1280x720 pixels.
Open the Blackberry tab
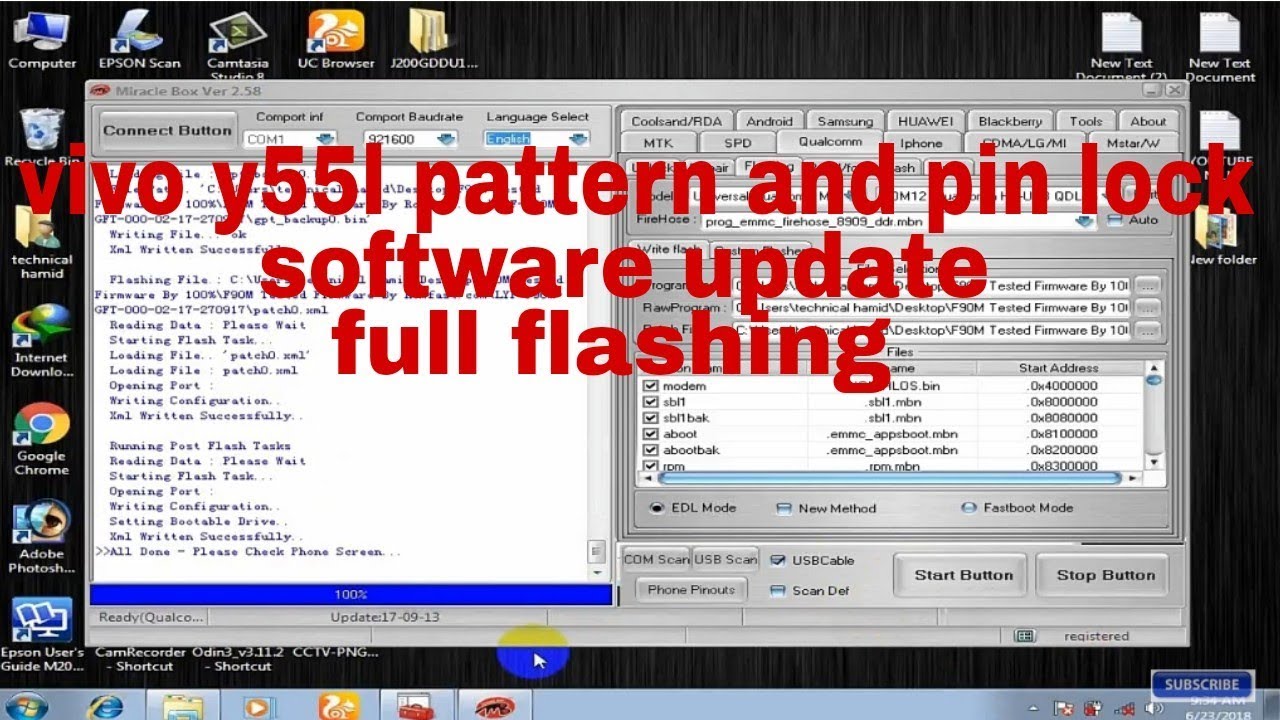(1010, 121)
